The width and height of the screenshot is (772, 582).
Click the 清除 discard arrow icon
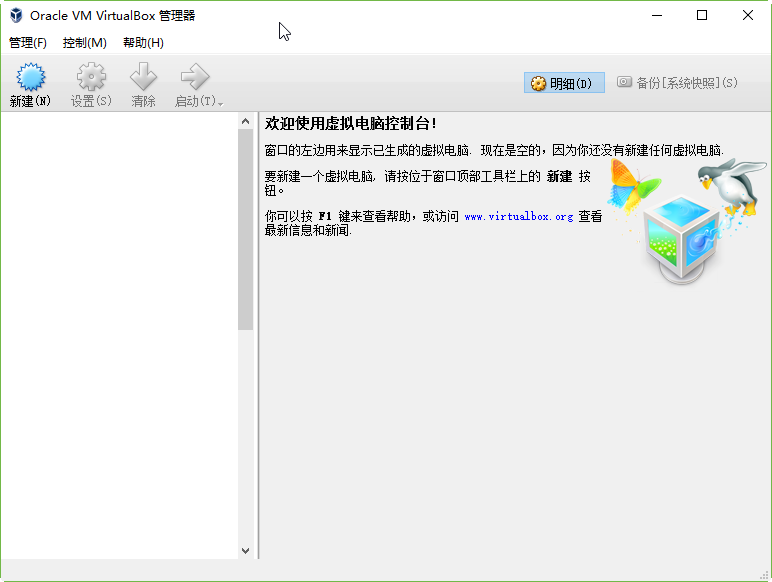pos(143,77)
